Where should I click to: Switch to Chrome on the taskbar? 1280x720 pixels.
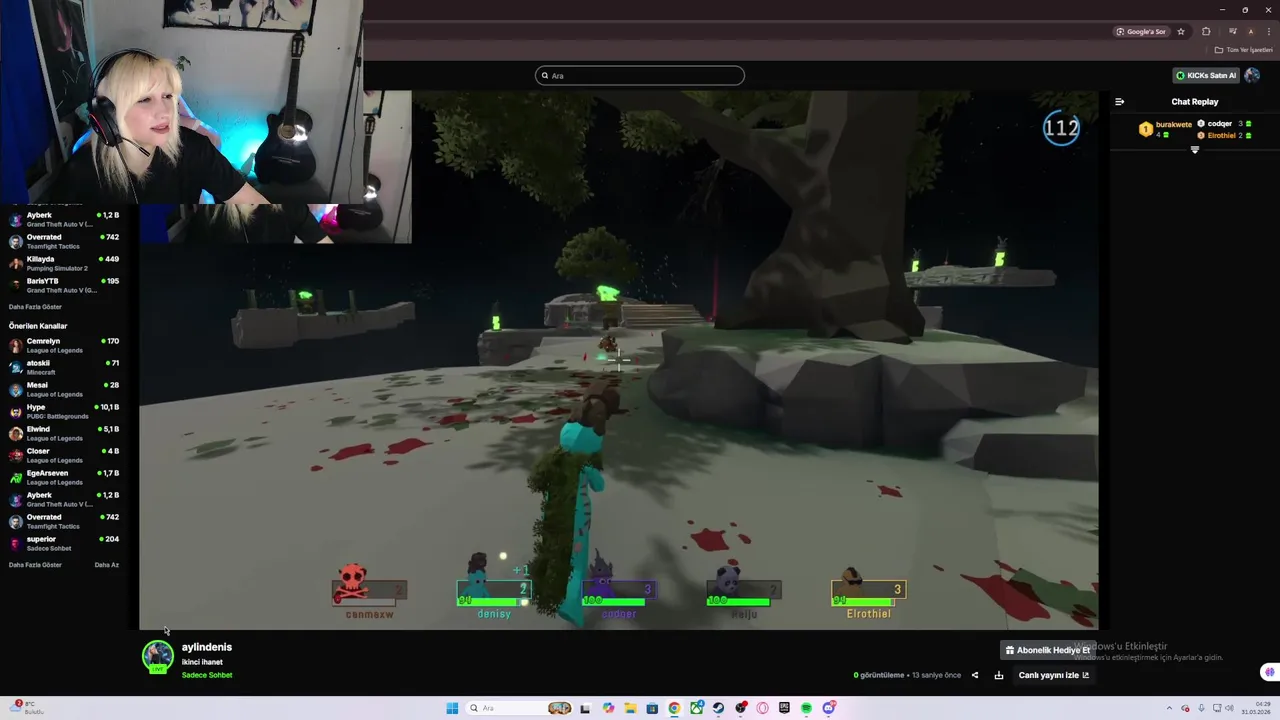coord(674,708)
